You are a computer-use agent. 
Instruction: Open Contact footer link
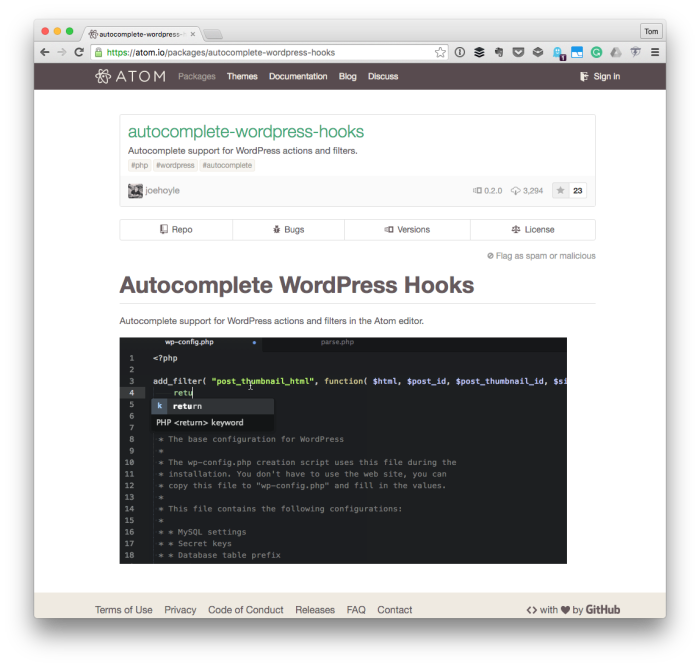point(395,610)
